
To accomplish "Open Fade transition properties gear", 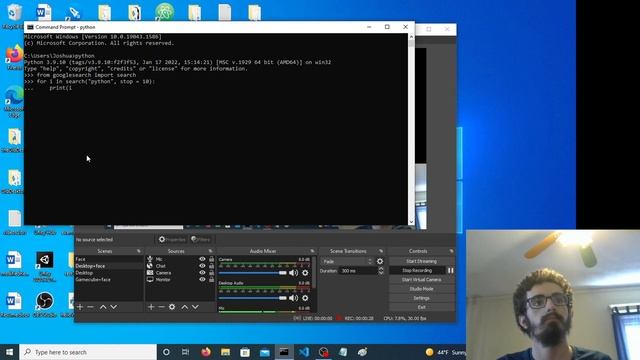I will [x=380, y=261].
